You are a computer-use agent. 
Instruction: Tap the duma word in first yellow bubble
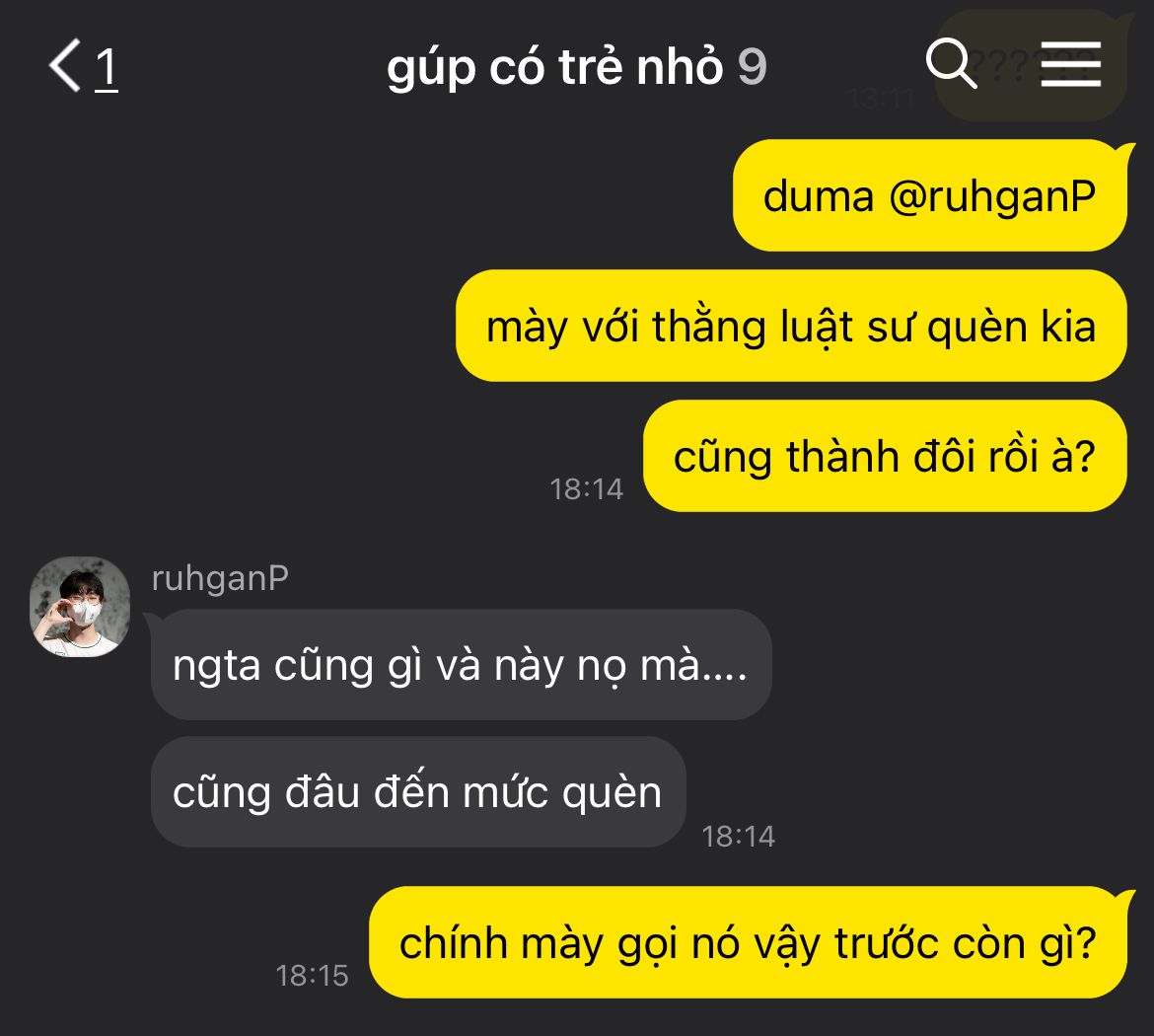[x=819, y=196]
